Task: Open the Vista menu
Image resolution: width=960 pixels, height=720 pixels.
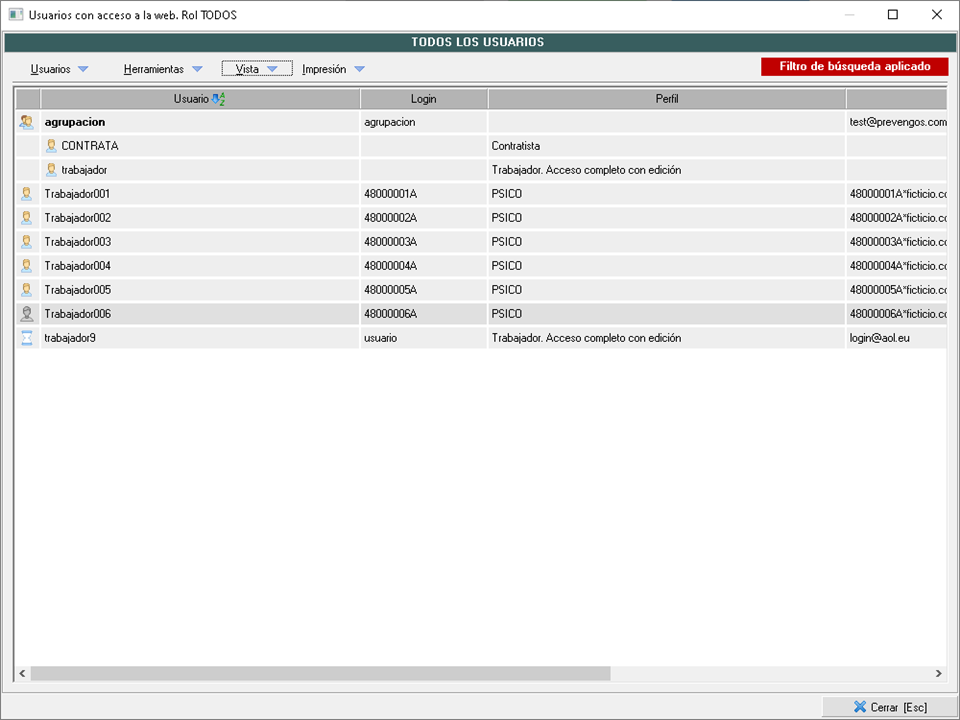Action: tap(257, 69)
